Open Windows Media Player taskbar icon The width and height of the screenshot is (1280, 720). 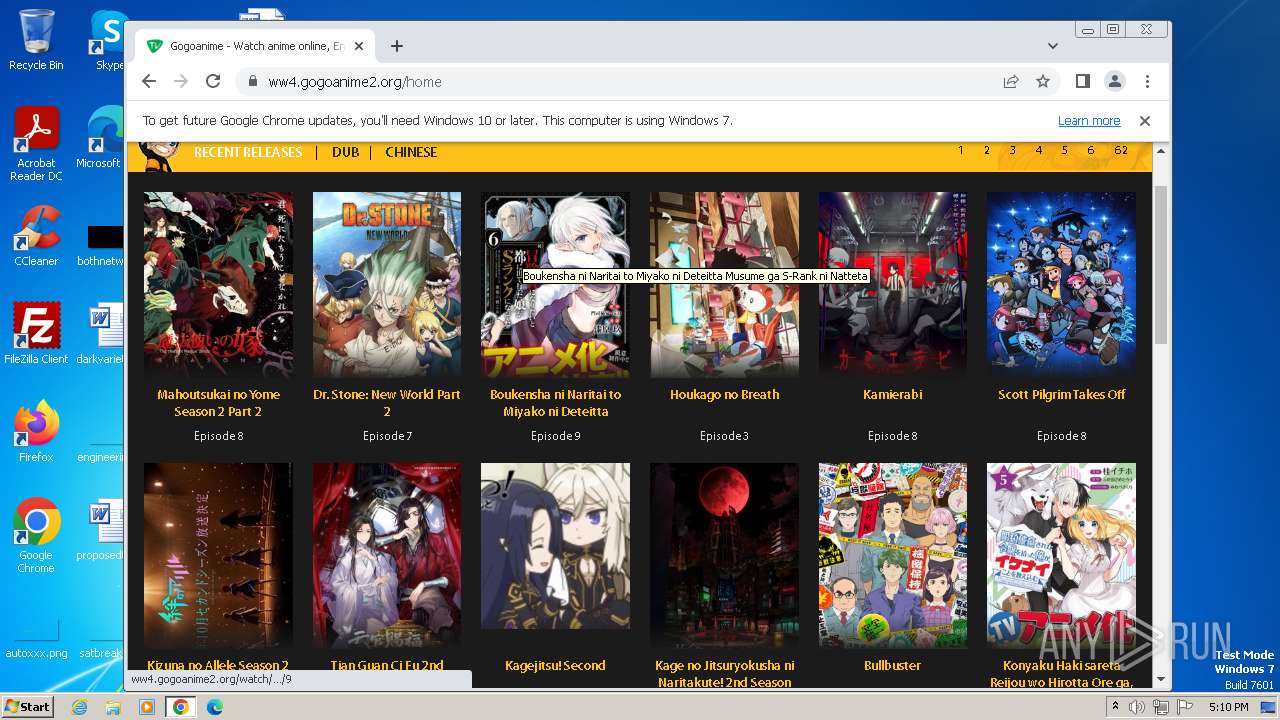(x=147, y=707)
